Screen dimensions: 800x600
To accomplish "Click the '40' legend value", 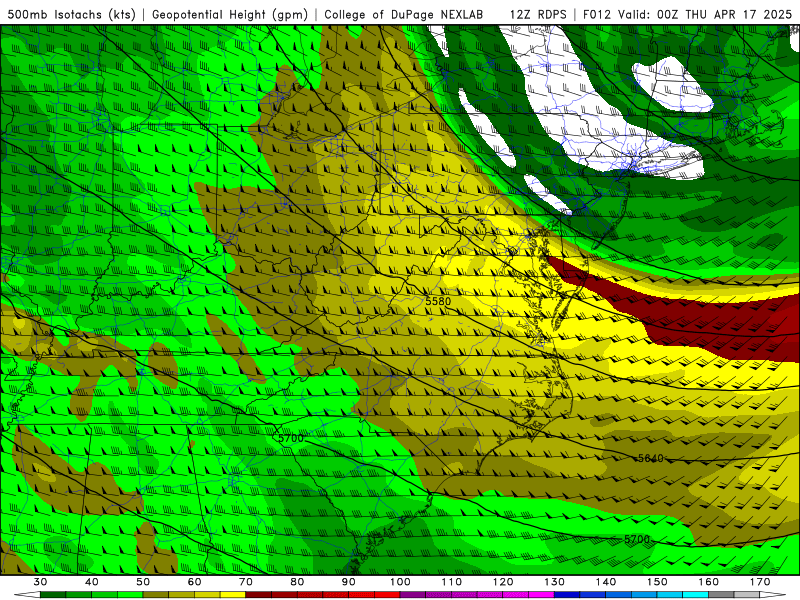I will coord(91,582).
